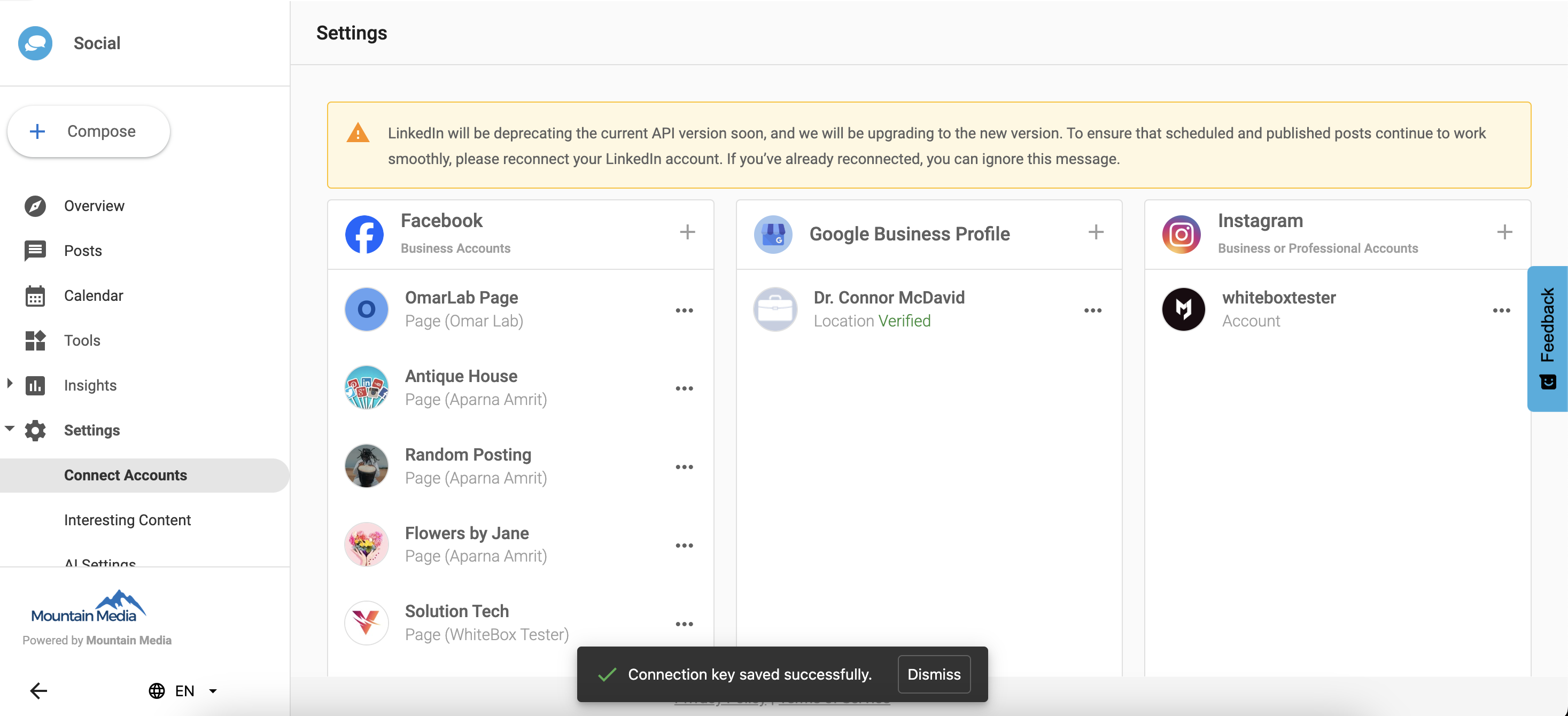Add an Instagram account with plus icon
The height and width of the screenshot is (716, 1568).
coord(1504,232)
